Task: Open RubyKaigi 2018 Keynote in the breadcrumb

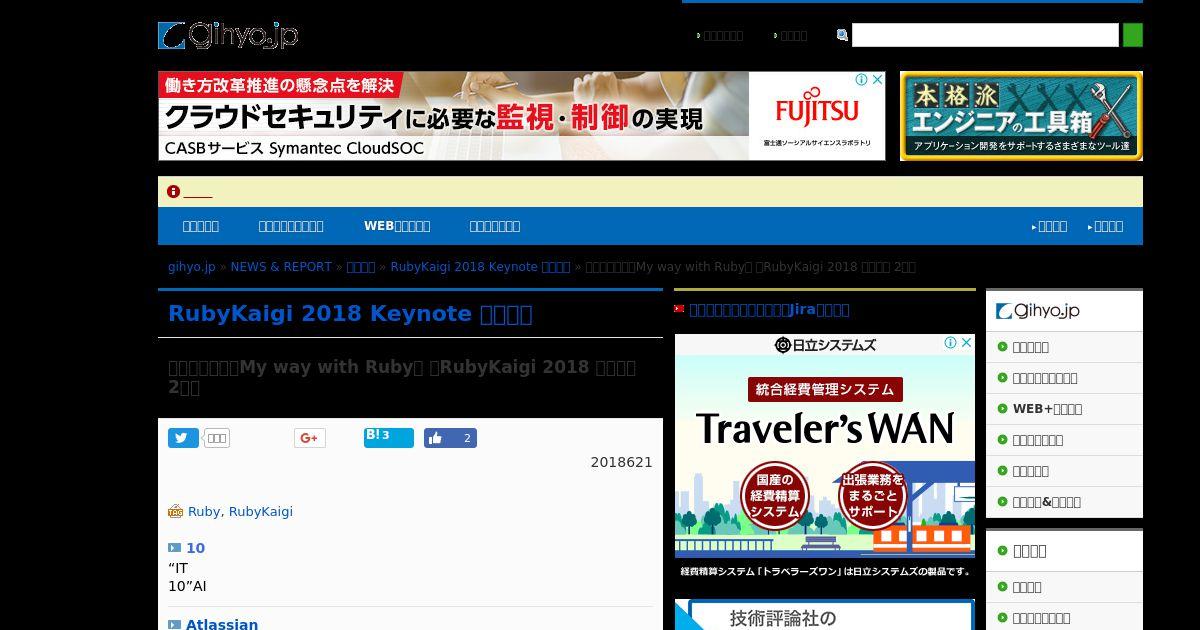Action: tap(480, 267)
